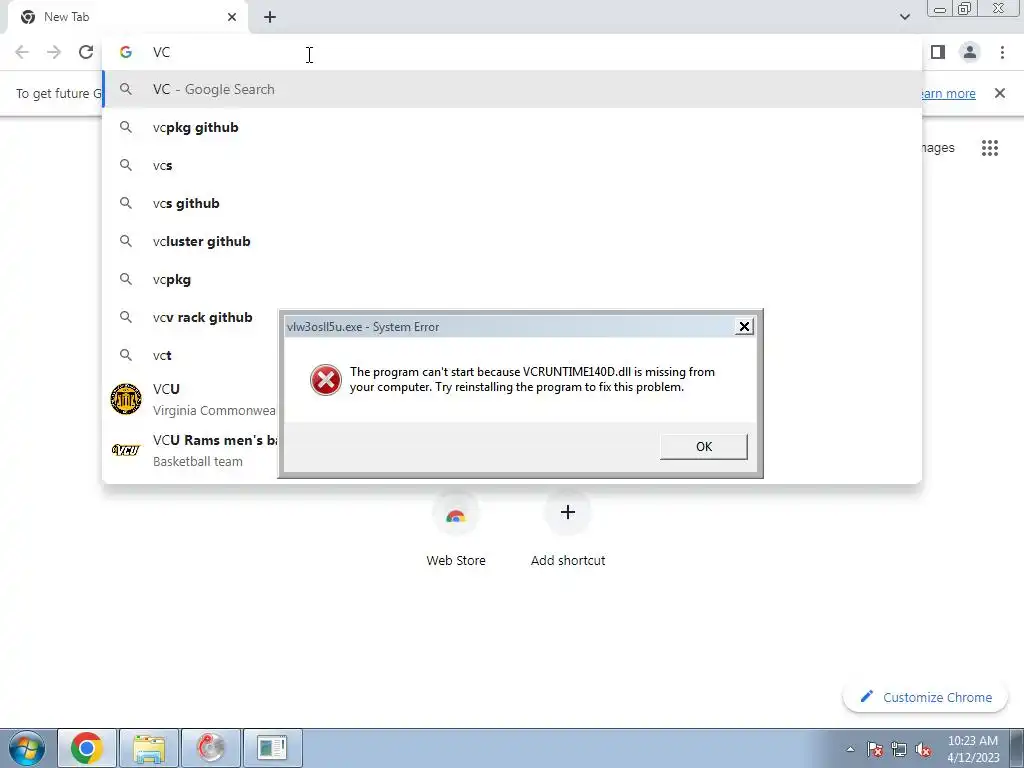Reload the page with the refresh icon

tap(86, 52)
